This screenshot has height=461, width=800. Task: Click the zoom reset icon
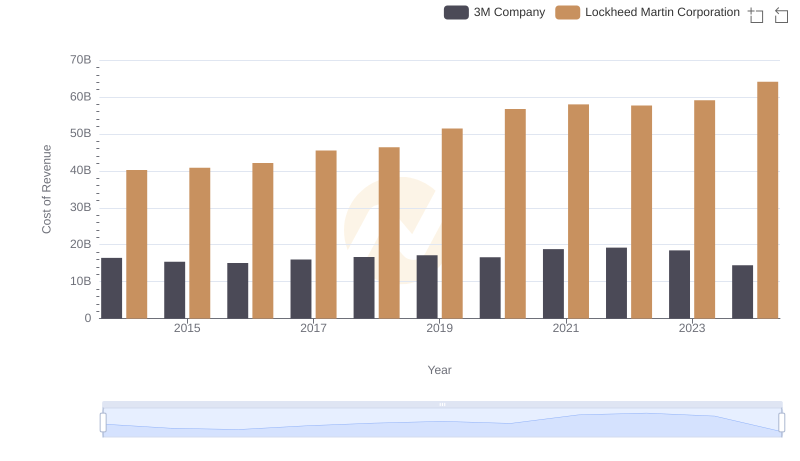tap(781, 15)
